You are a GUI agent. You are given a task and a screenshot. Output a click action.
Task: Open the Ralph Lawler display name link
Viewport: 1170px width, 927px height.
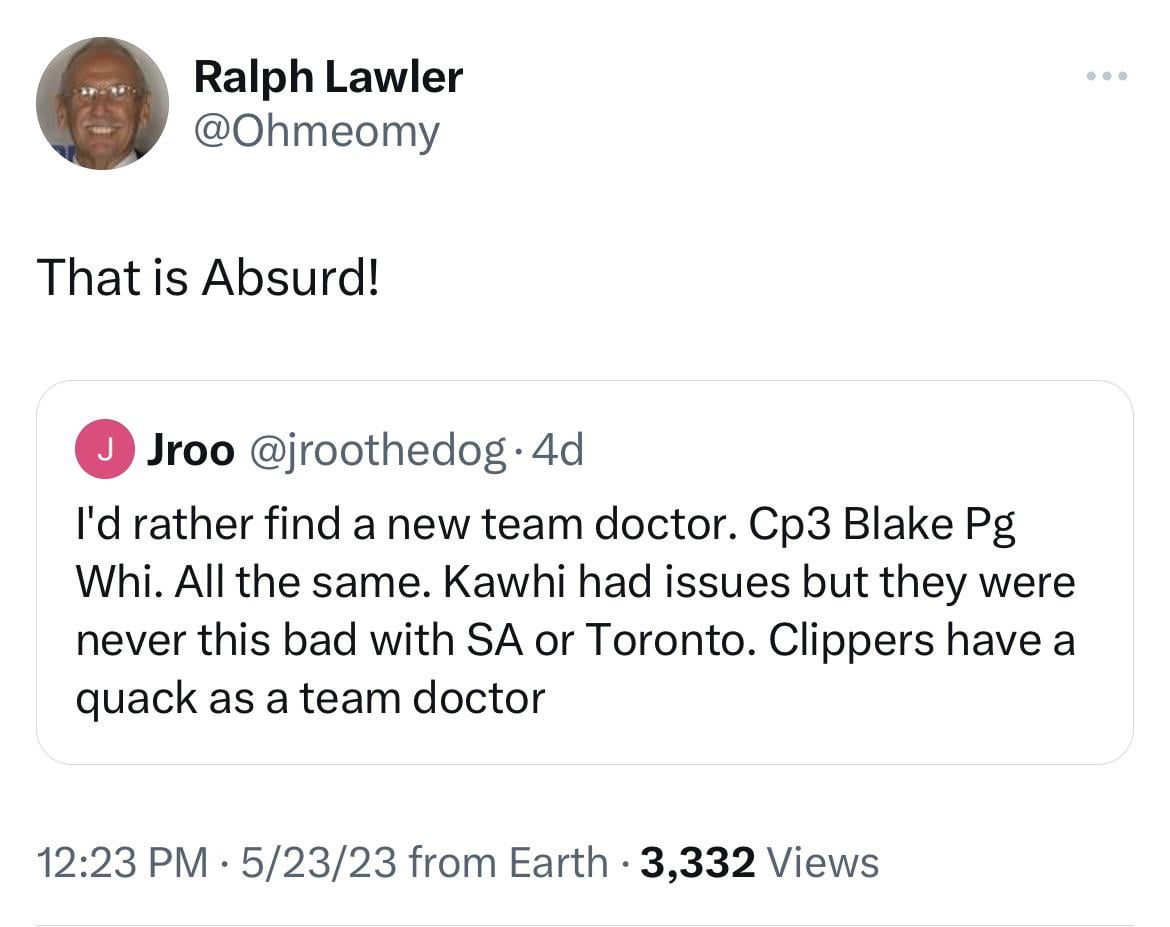coord(328,77)
